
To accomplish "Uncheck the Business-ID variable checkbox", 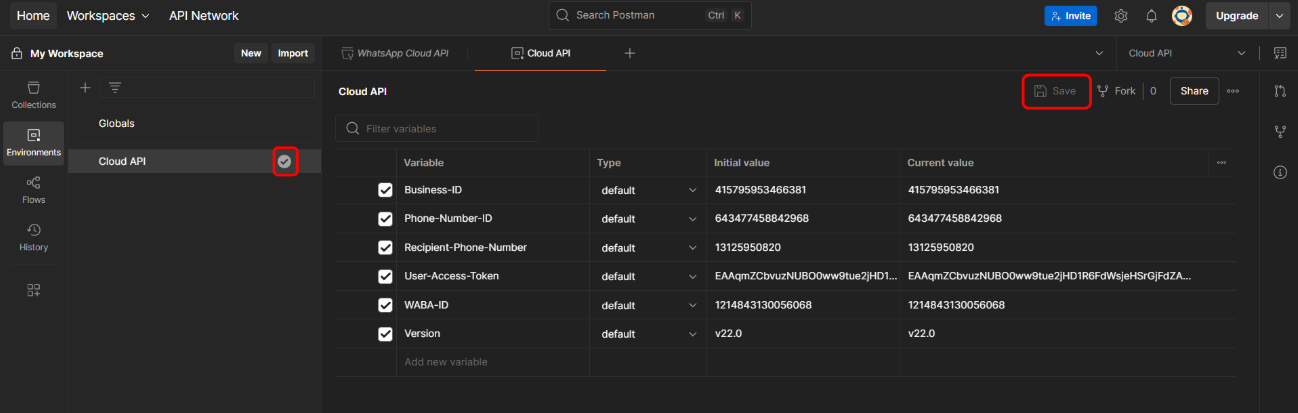I will point(385,190).
